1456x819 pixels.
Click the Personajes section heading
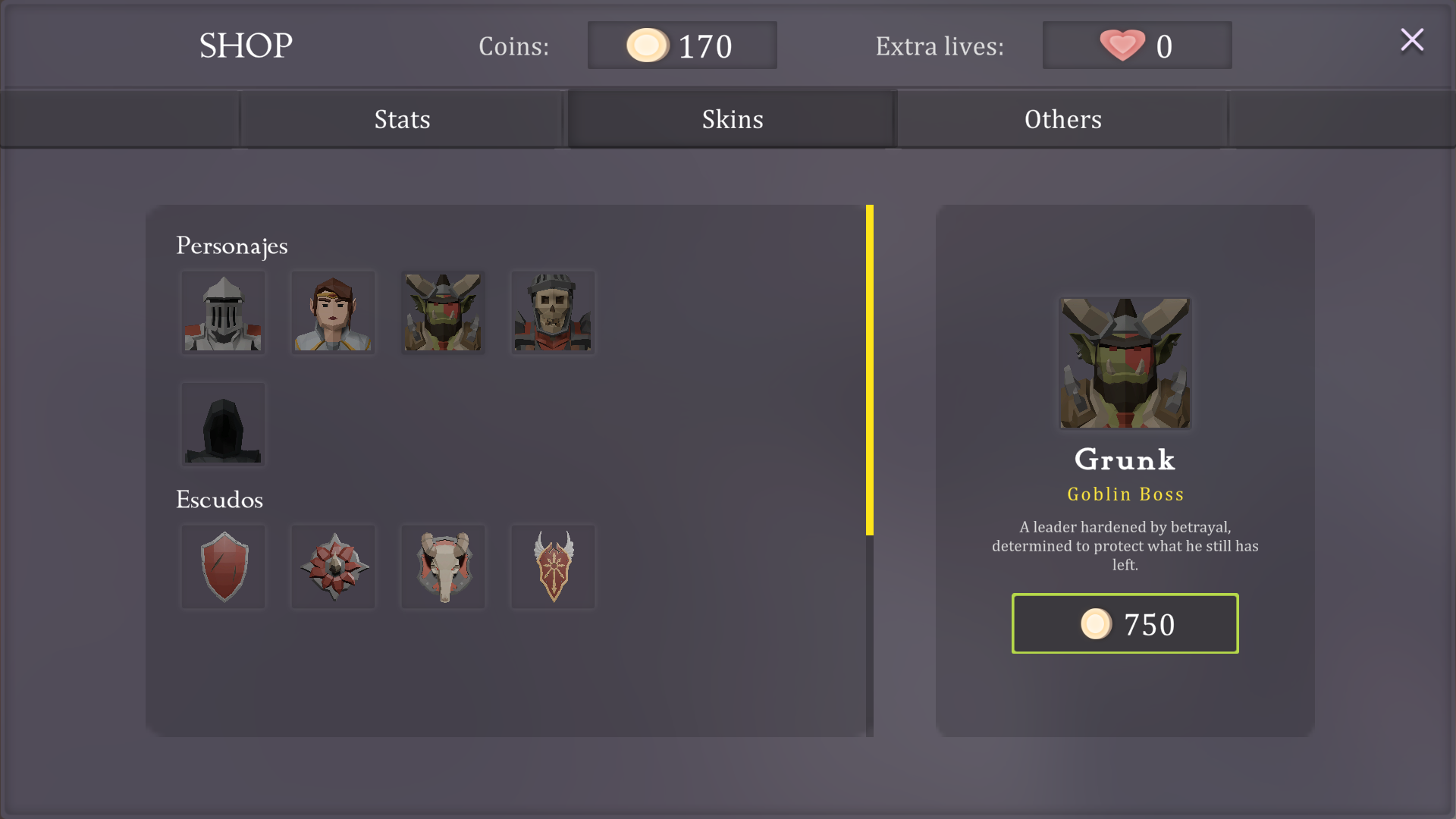[232, 246]
